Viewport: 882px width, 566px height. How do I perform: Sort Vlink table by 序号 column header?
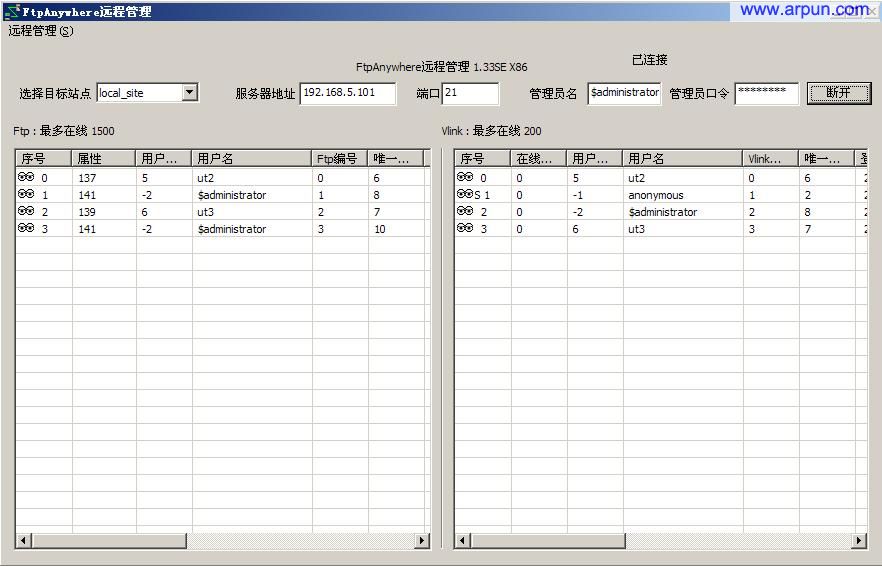(x=482, y=158)
